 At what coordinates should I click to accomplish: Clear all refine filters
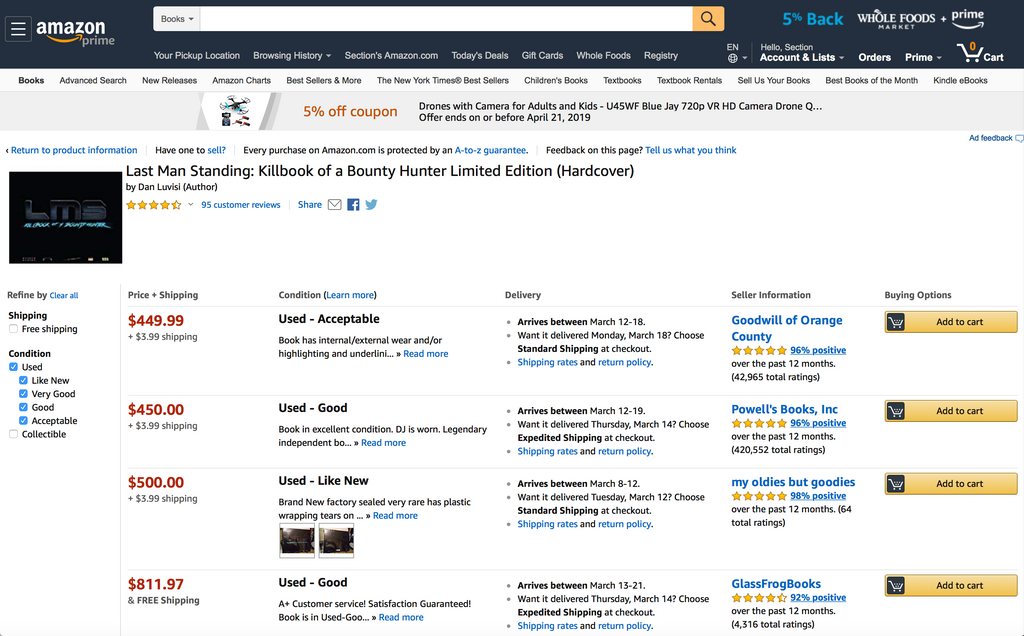click(64, 296)
